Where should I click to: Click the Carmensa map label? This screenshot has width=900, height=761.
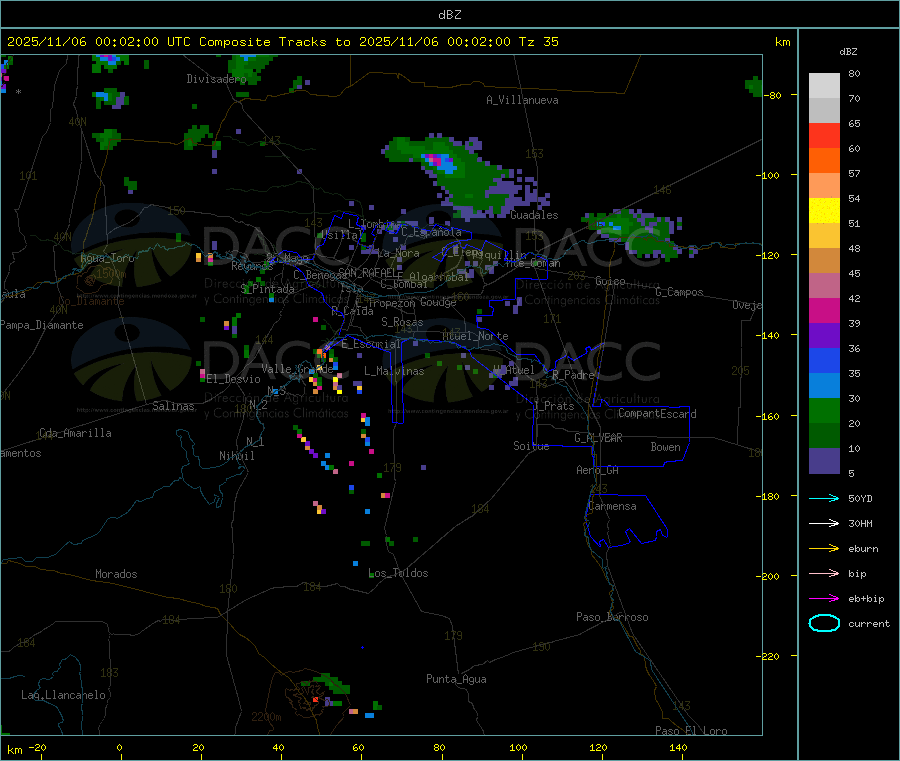pos(612,506)
